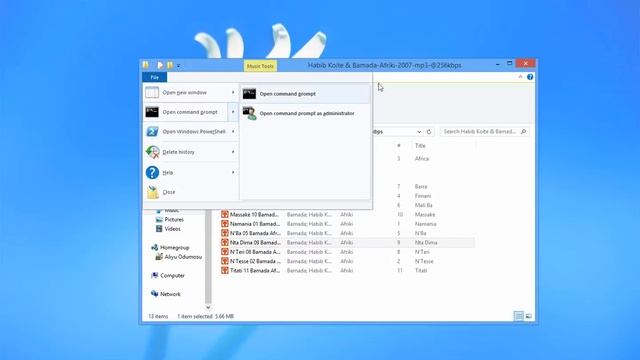The width and height of the screenshot is (640, 360).
Task: Click the new window icon in menu
Action: pyautogui.click(x=152, y=93)
